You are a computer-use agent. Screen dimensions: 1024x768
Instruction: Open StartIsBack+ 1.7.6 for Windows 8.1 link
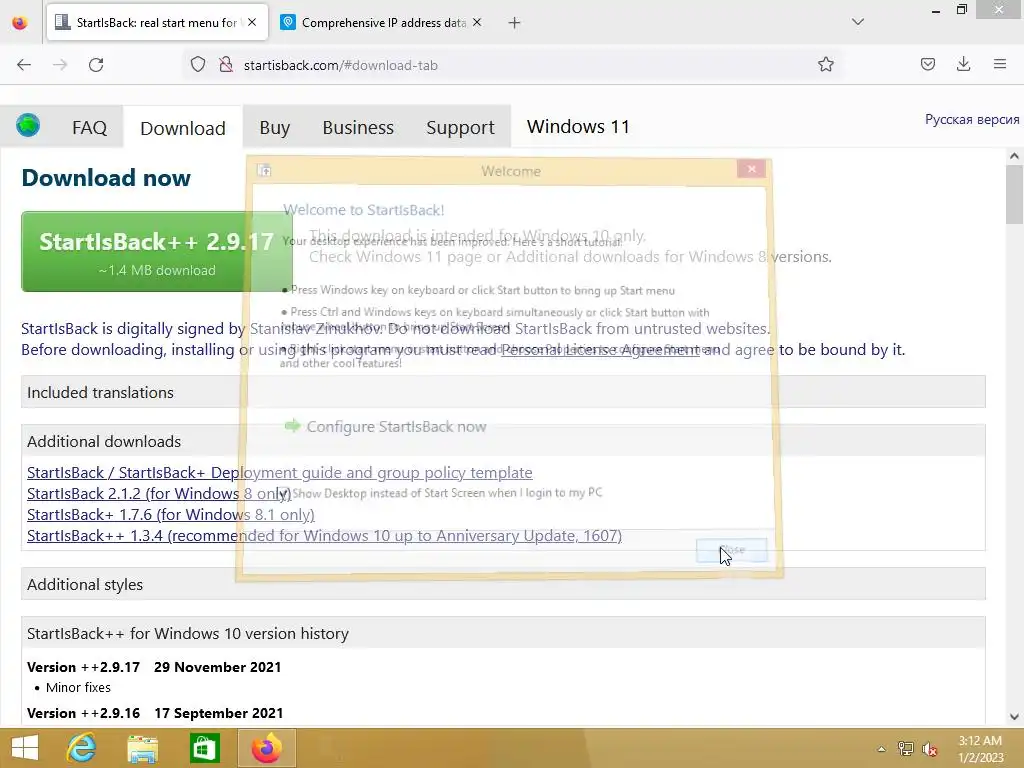[x=170, y=514]
